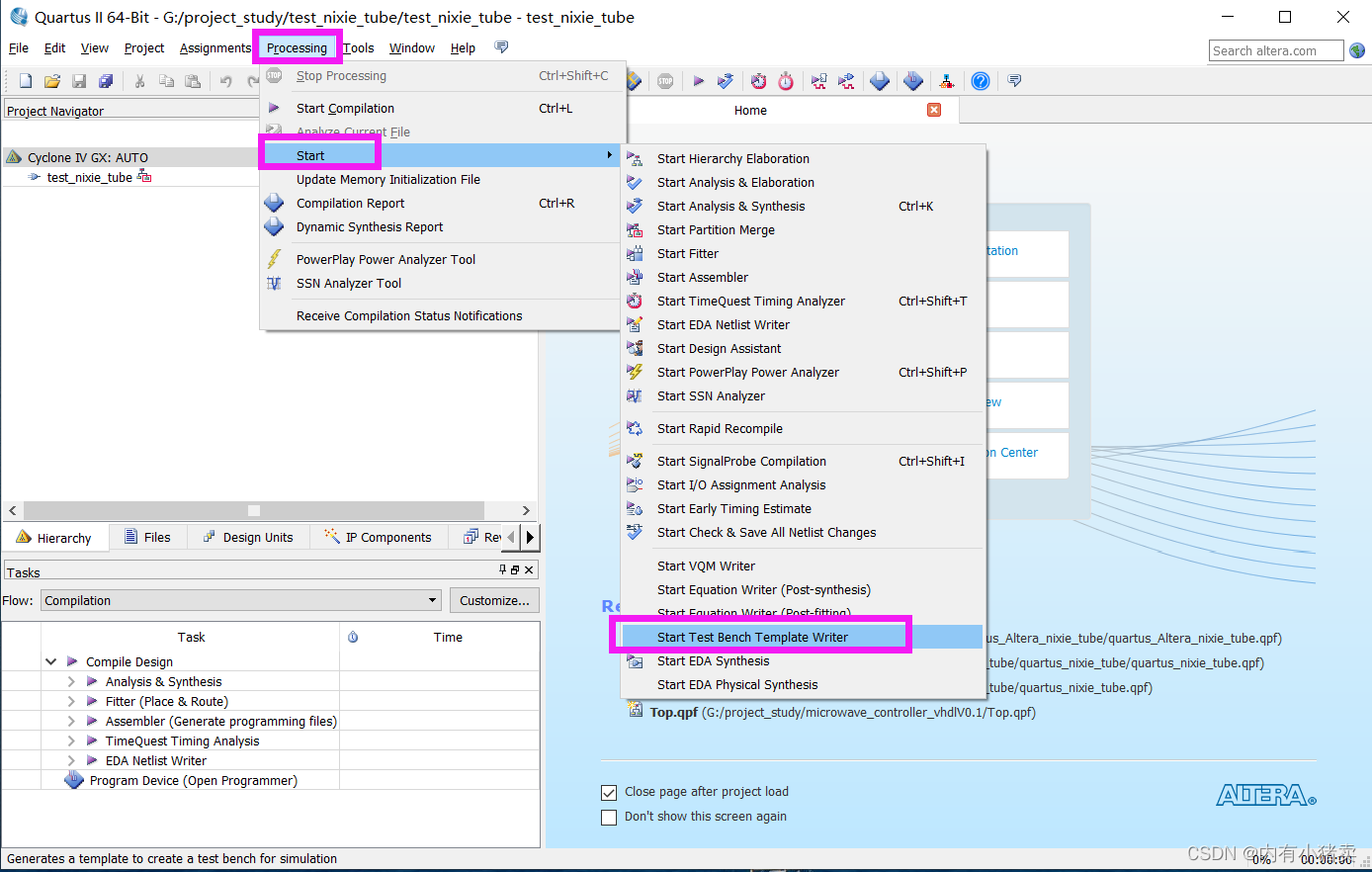Close the Home tab
Viewport: 1372px width, 872px height.
[934, 110]
